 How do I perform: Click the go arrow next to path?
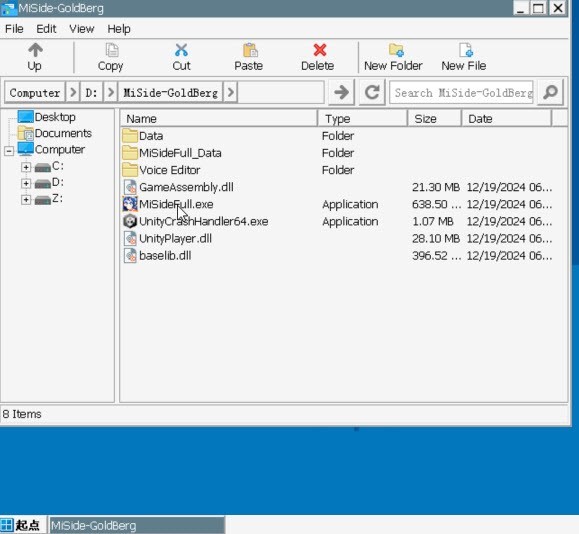(x=341, y=92)
